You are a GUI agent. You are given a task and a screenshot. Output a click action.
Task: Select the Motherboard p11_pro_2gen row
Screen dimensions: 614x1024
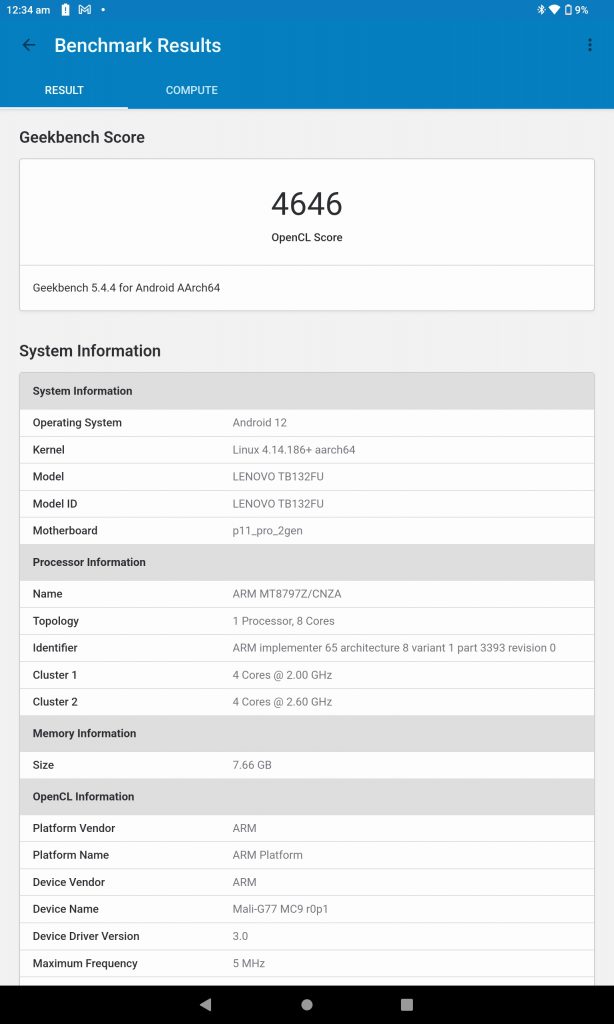(306, 531)
